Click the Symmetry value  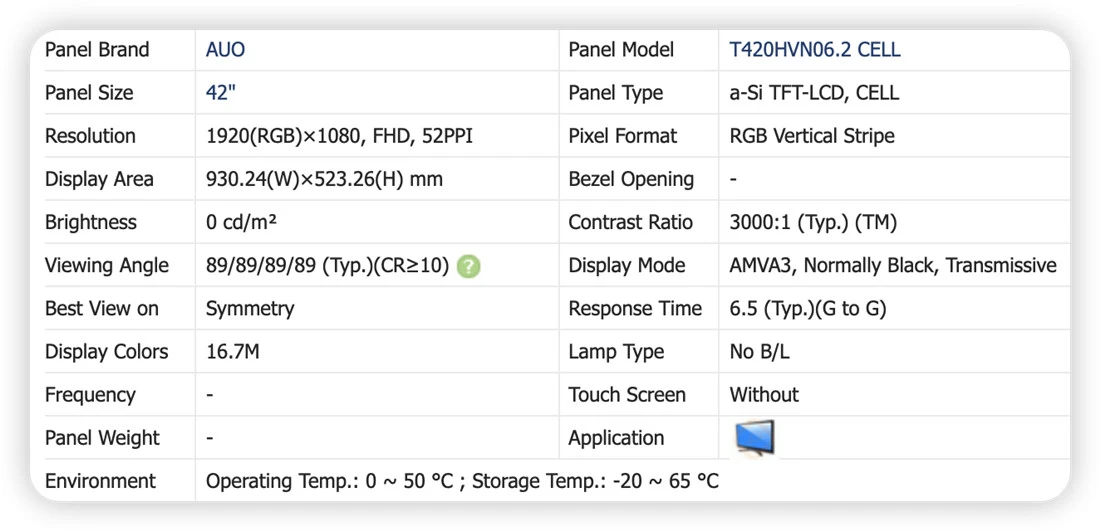250,309
